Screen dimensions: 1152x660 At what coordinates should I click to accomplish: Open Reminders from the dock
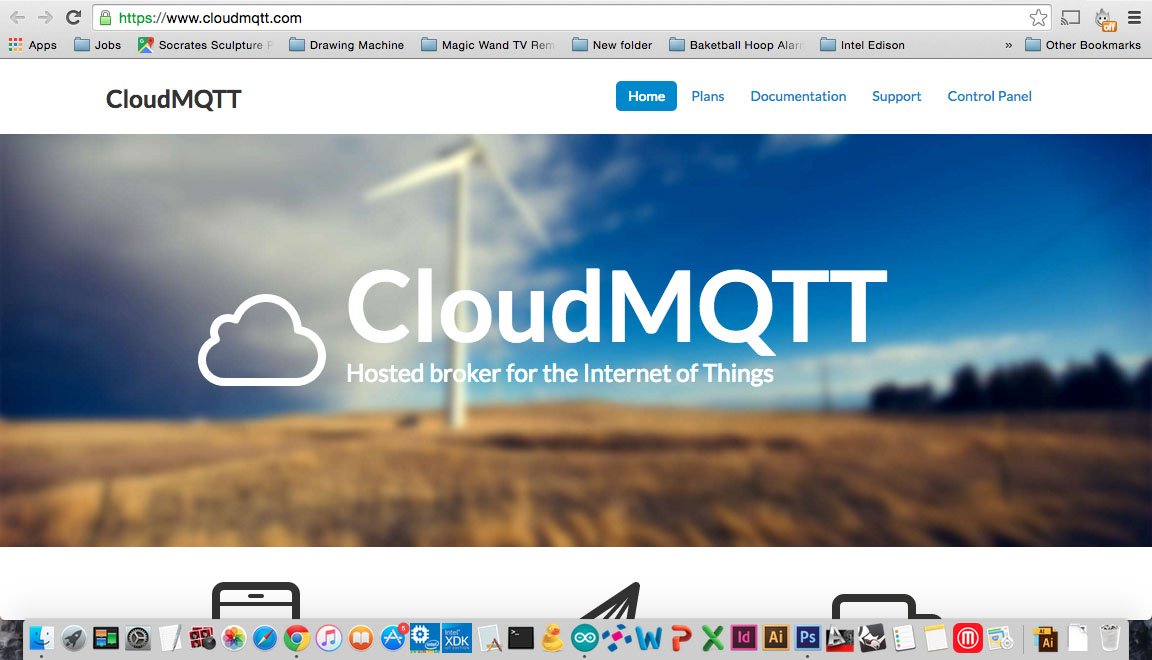pyautogui.click(x=904, y=638)
